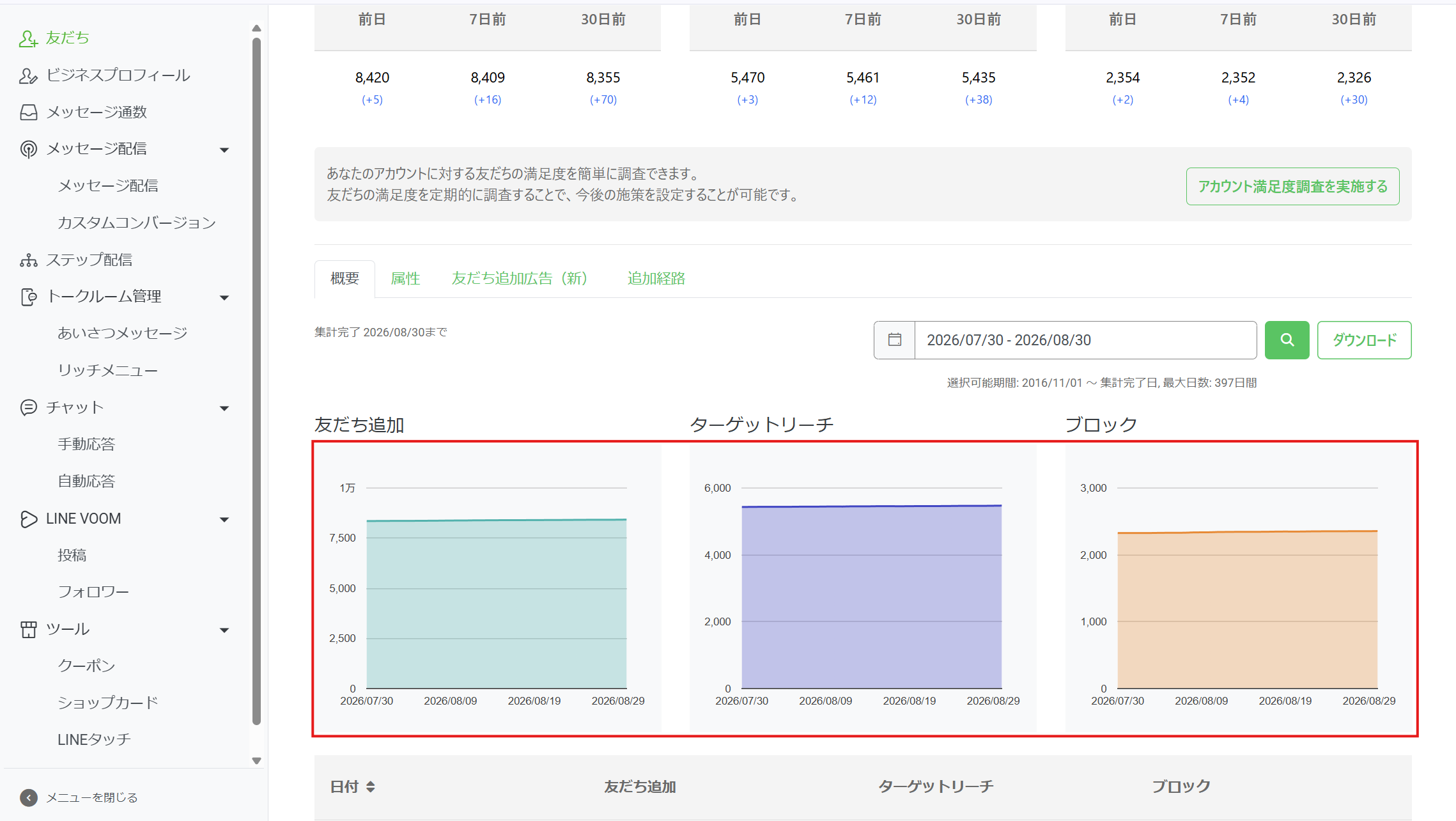Open the calendar icon for date range
The height and width of the screenshot is (821, 1456).
click(894, 340)
